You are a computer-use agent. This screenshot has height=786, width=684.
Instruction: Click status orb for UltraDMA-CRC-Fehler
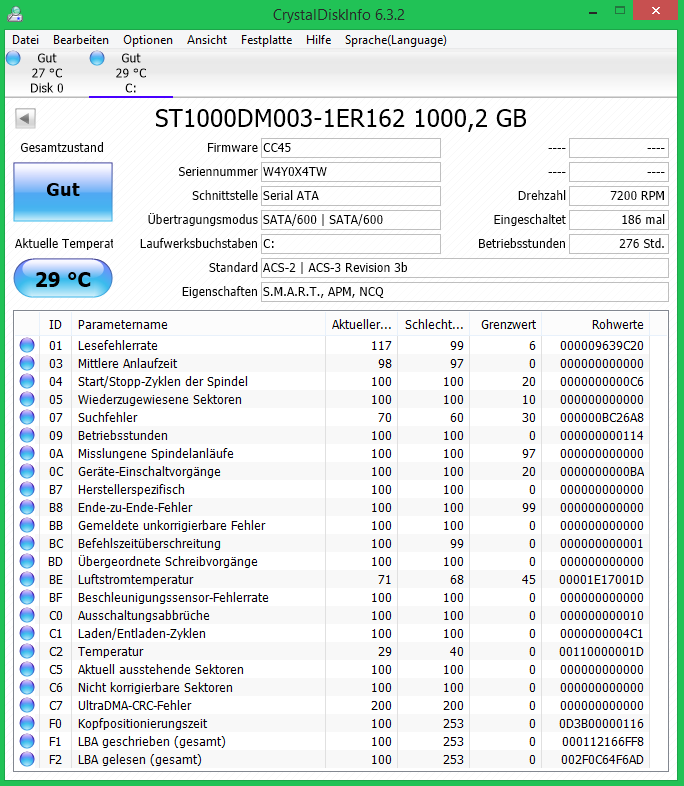[27, 705]
